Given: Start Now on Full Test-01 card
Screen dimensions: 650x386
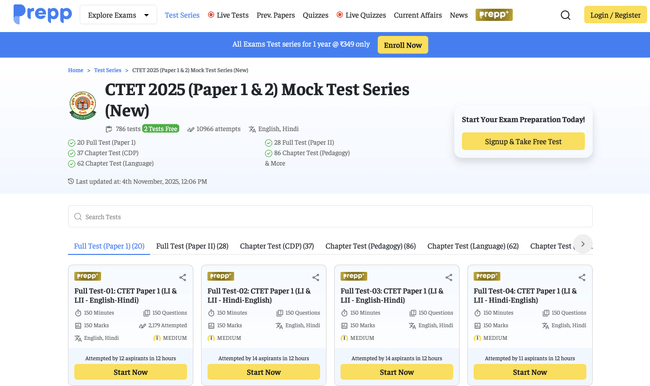Looking at the screenshot, I should click(x=131, y=372).
